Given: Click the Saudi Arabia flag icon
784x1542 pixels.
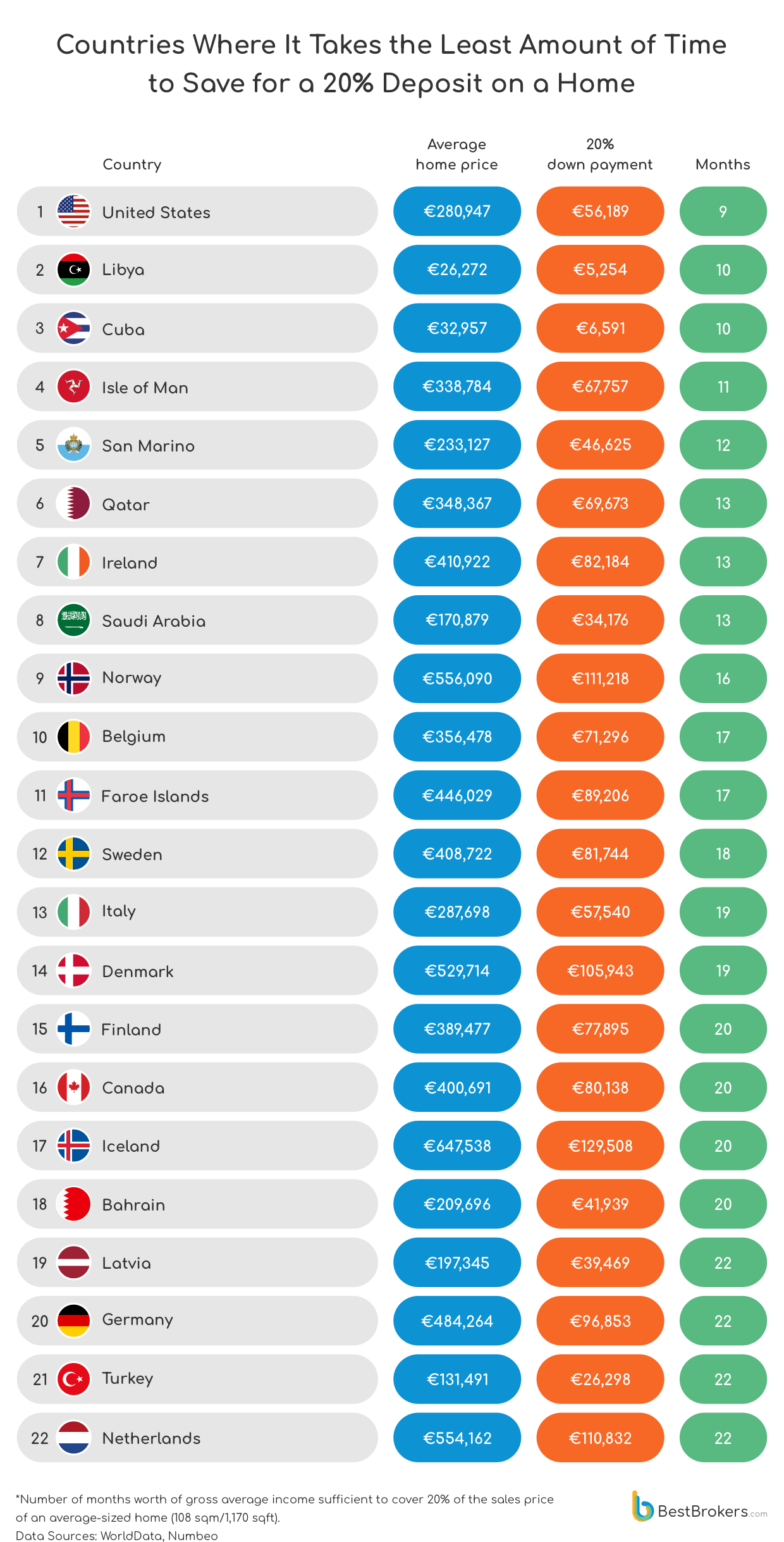Looking at the screenshot, I should pyautogui.click(x=73, y=620).
